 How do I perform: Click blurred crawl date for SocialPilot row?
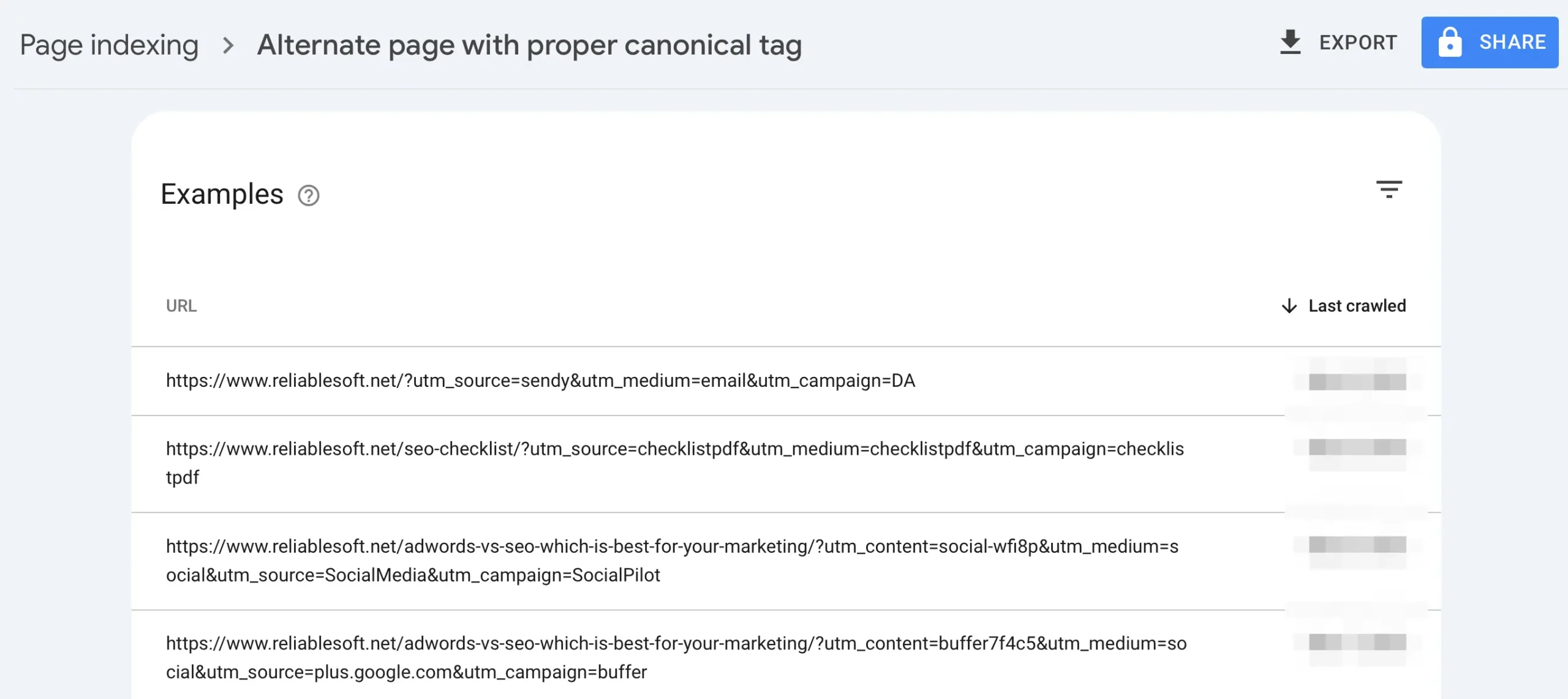[x=1357, y=545]
